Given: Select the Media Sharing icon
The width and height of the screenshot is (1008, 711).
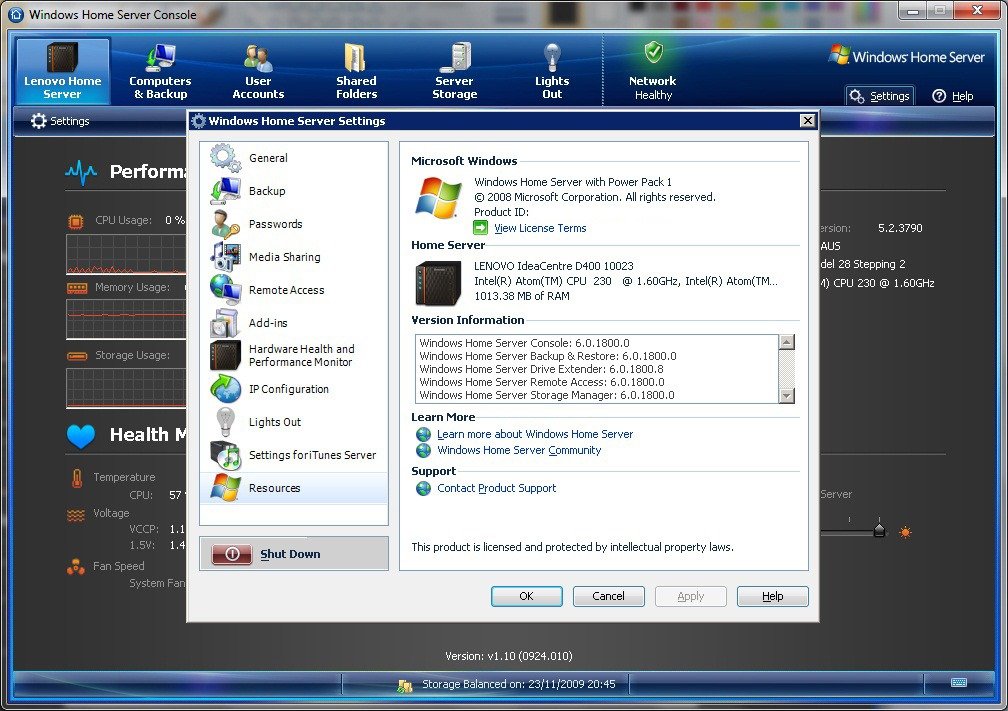Looking at the screenshot, I should [x=225, y=256].
